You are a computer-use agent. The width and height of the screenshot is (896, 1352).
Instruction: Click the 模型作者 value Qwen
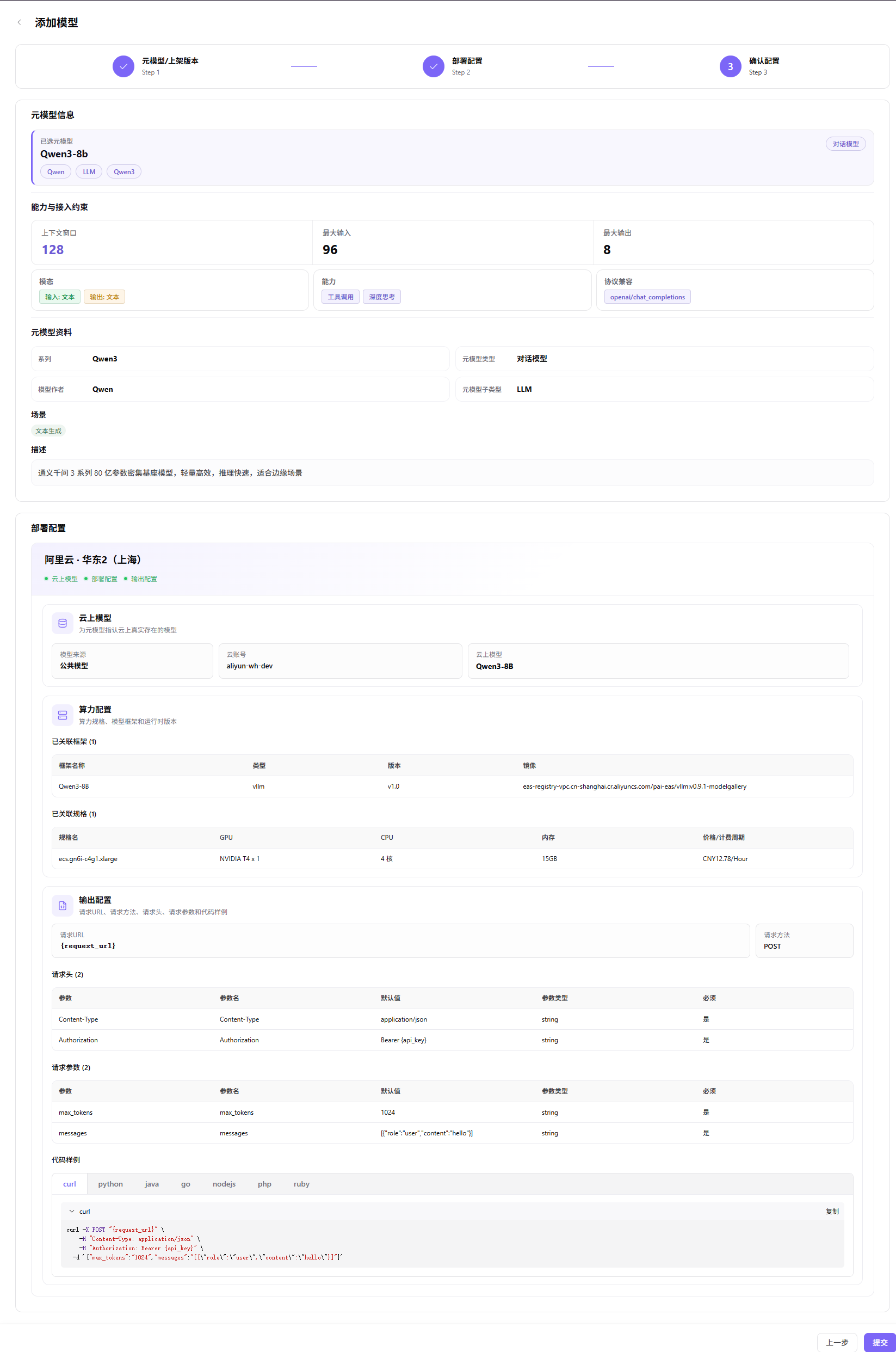pos(103,389)
